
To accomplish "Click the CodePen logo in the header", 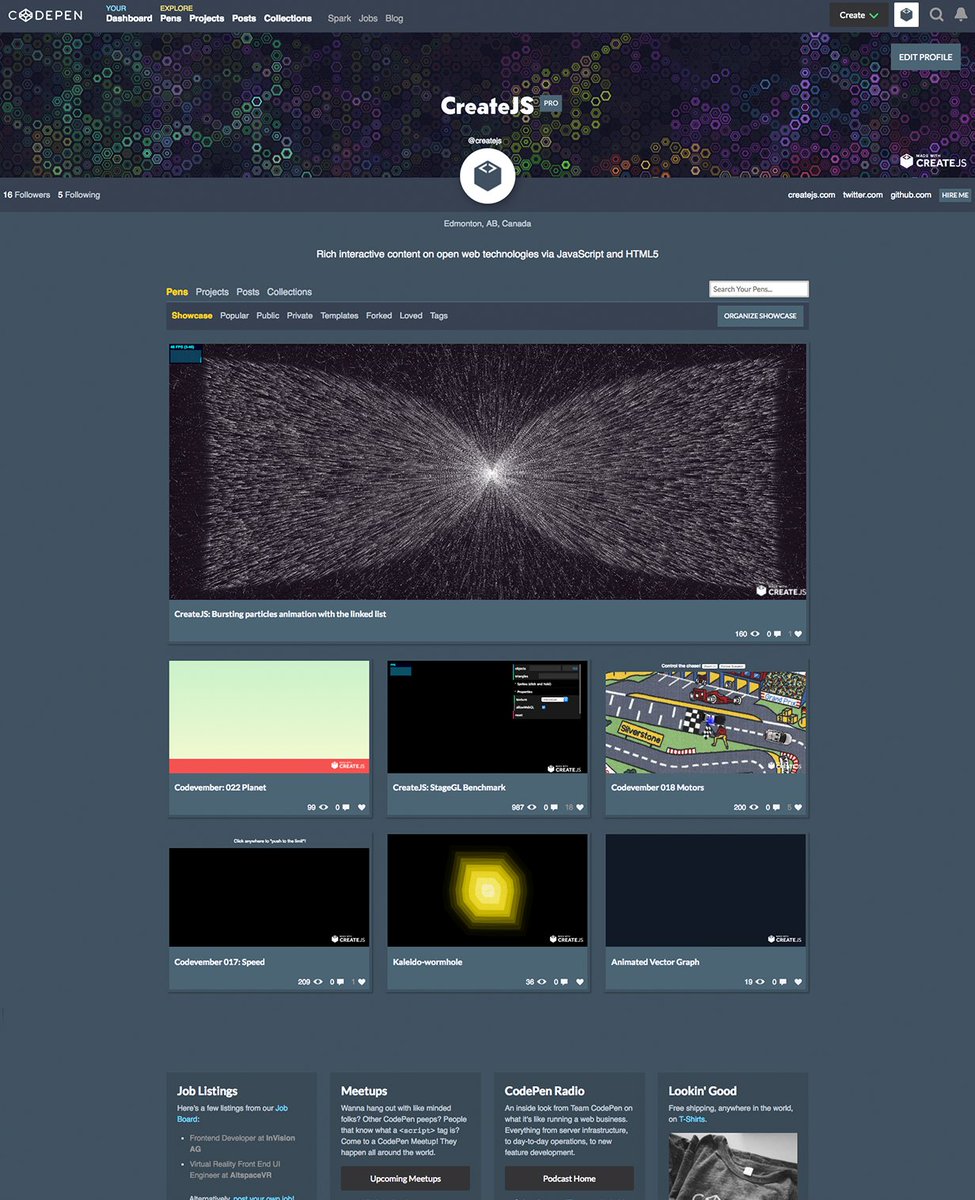I will point(47,16).
